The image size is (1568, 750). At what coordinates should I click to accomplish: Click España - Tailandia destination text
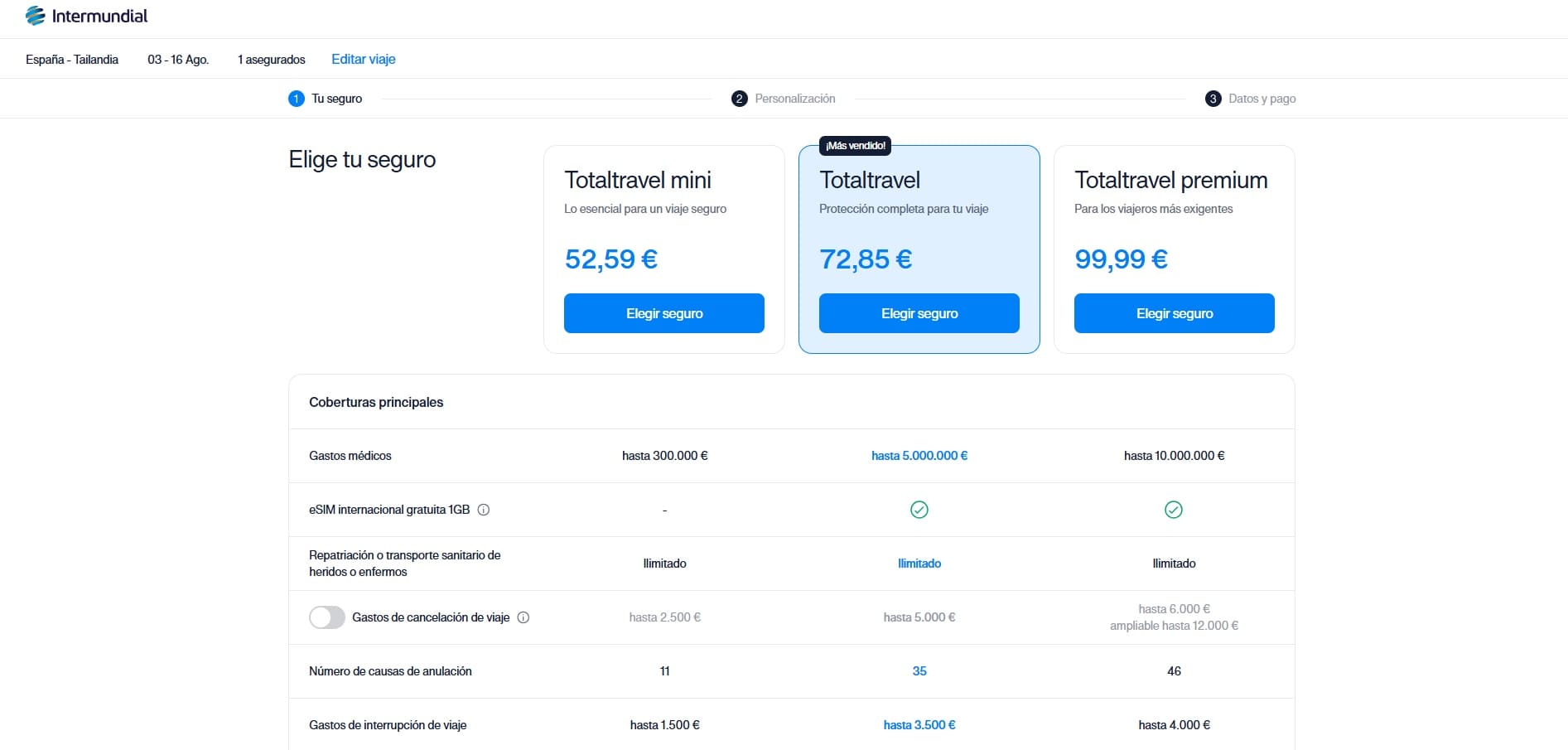click(x=72, y=60)
